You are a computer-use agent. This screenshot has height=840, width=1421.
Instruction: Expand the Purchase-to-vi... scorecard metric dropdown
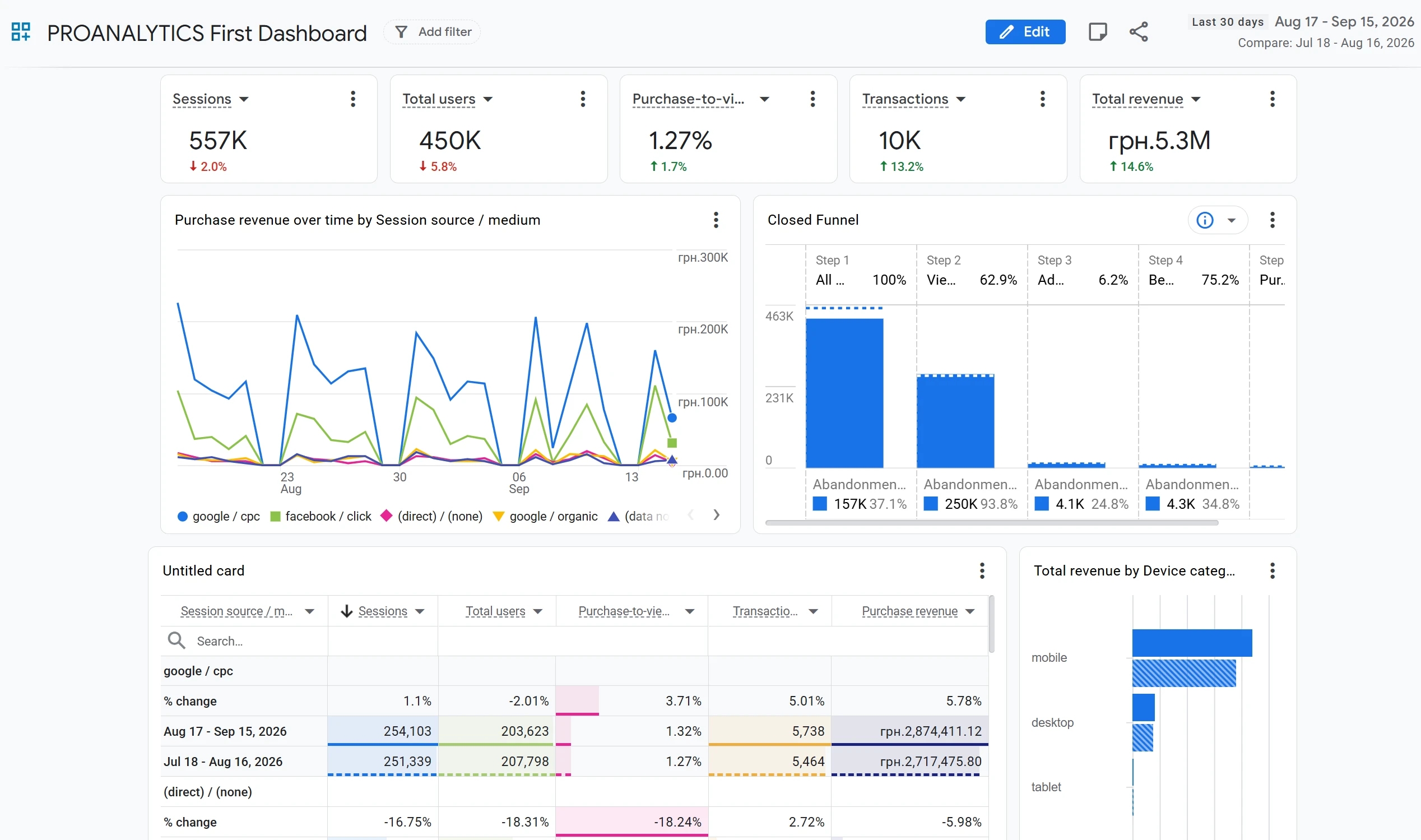[764, 100]
